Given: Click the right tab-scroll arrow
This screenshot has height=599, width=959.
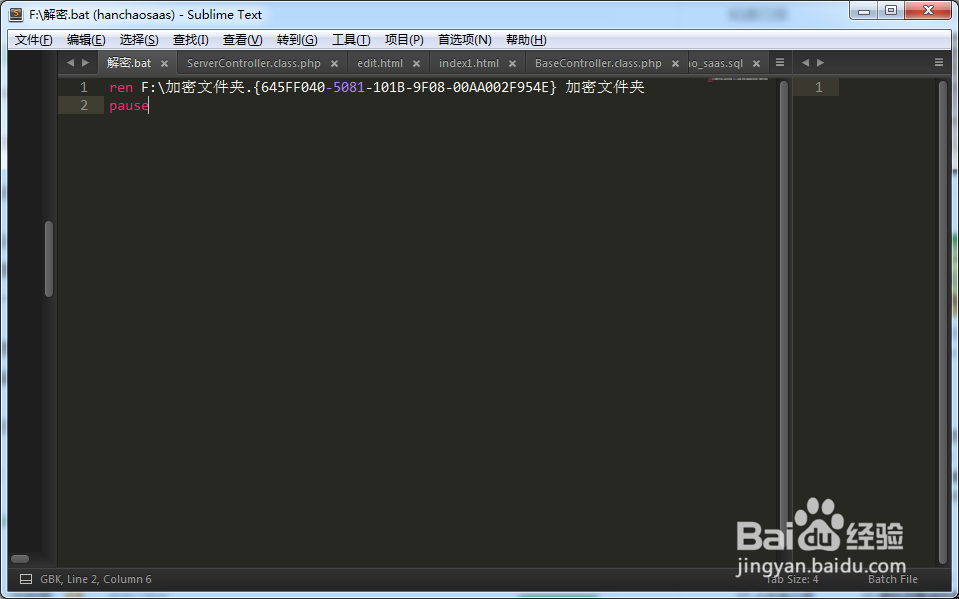Looking at the screenshot, I should tap(86, 62).
